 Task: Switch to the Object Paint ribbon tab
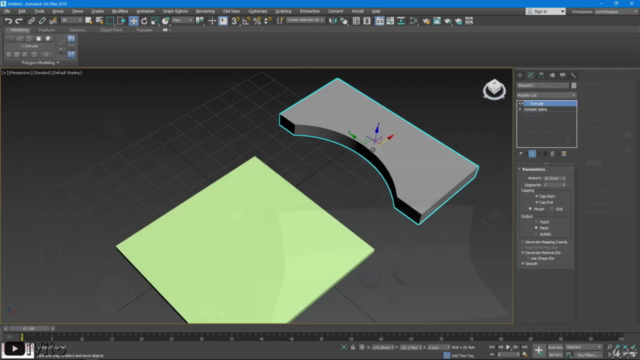coord(111,30)
